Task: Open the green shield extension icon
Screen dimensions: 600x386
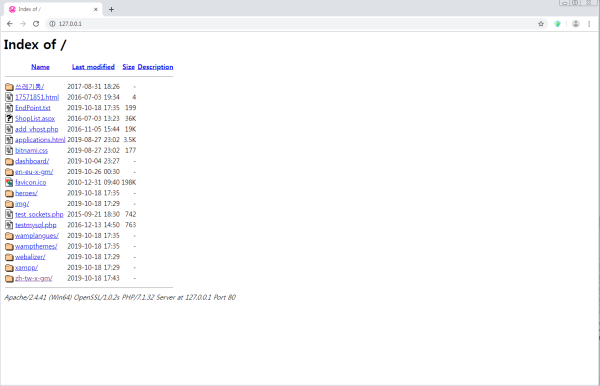Action: click(558, 24)
